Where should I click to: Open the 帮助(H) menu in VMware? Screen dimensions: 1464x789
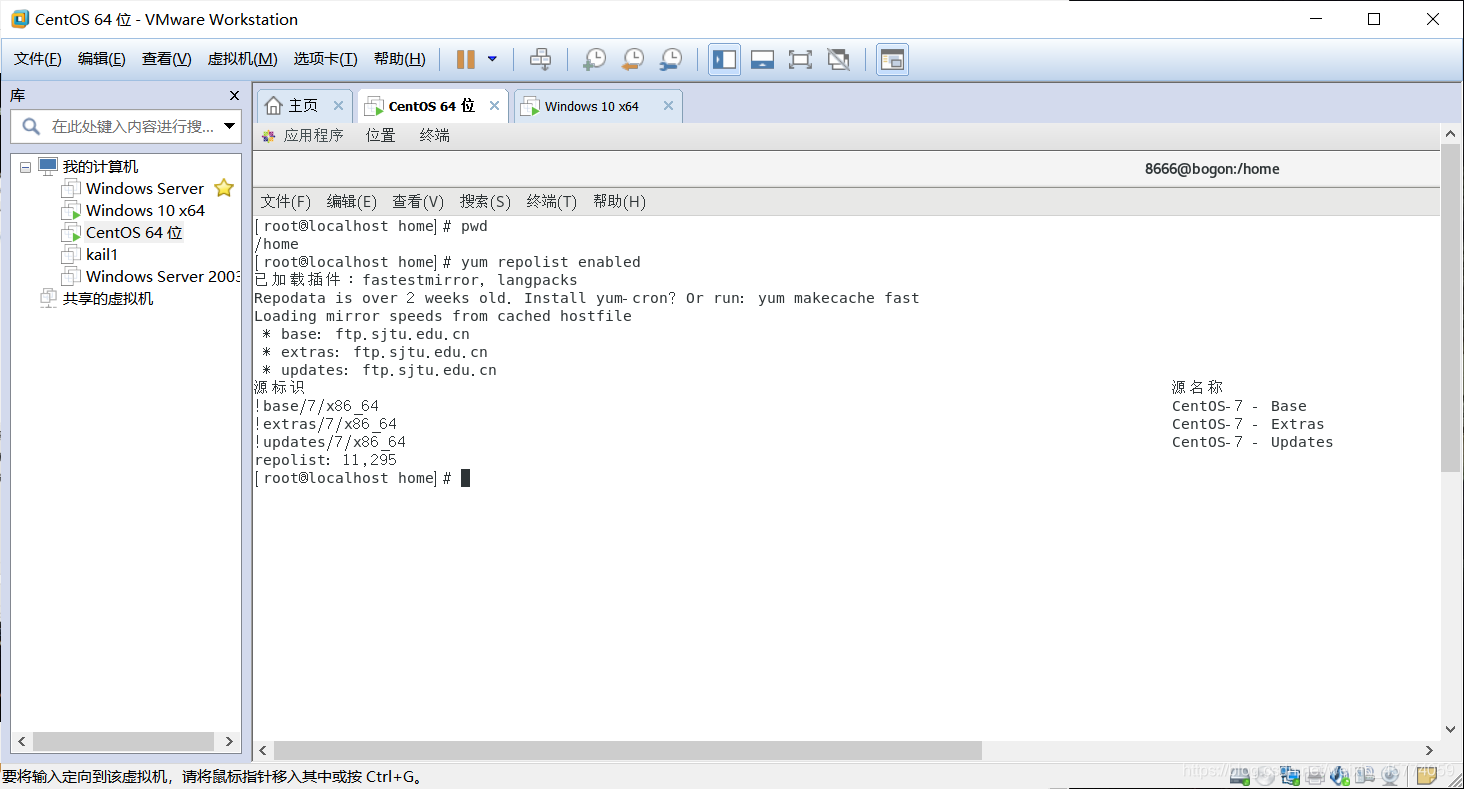(x=399, y=59)
